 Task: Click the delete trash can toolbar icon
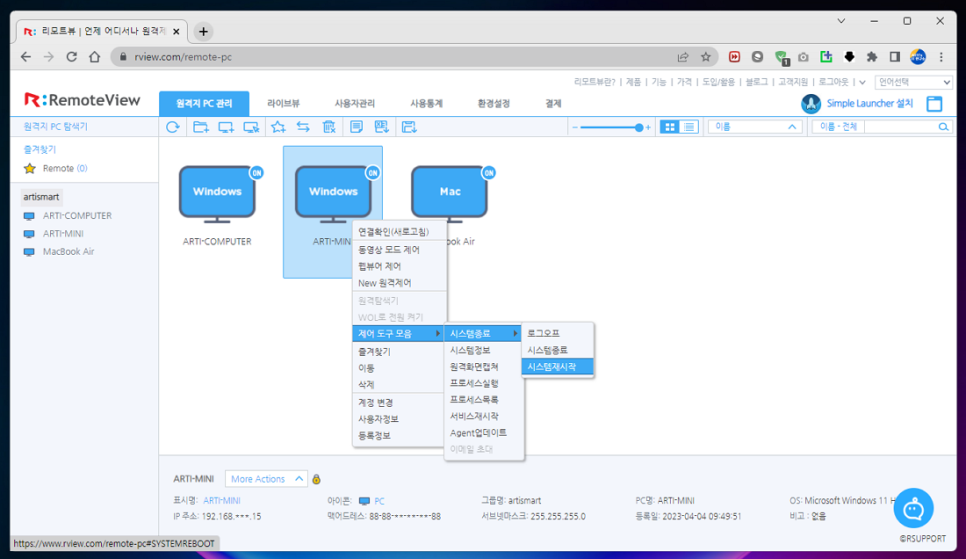tap(329, 127)
